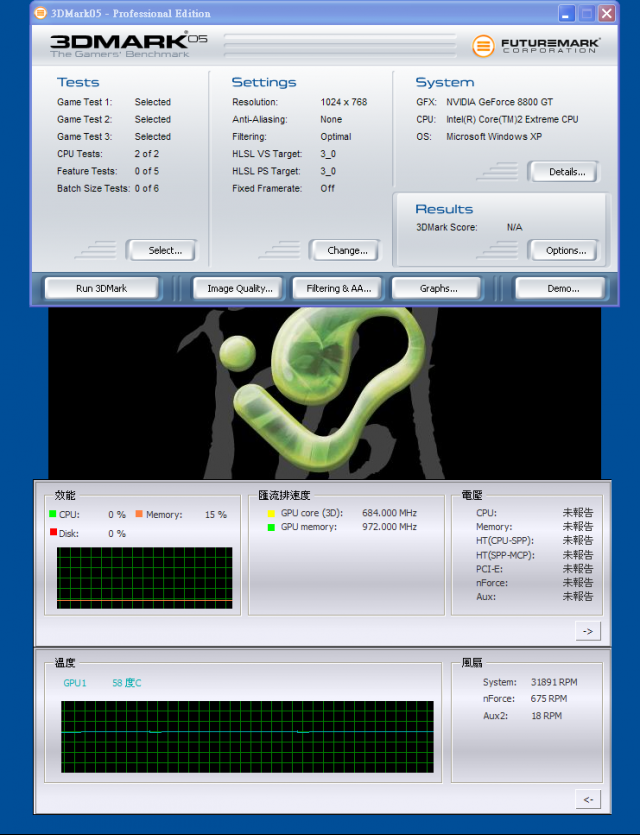The height and width of the screenshot is (835, 640).
Task: Click the GPU1 temperature label
Action: point(75,683)
